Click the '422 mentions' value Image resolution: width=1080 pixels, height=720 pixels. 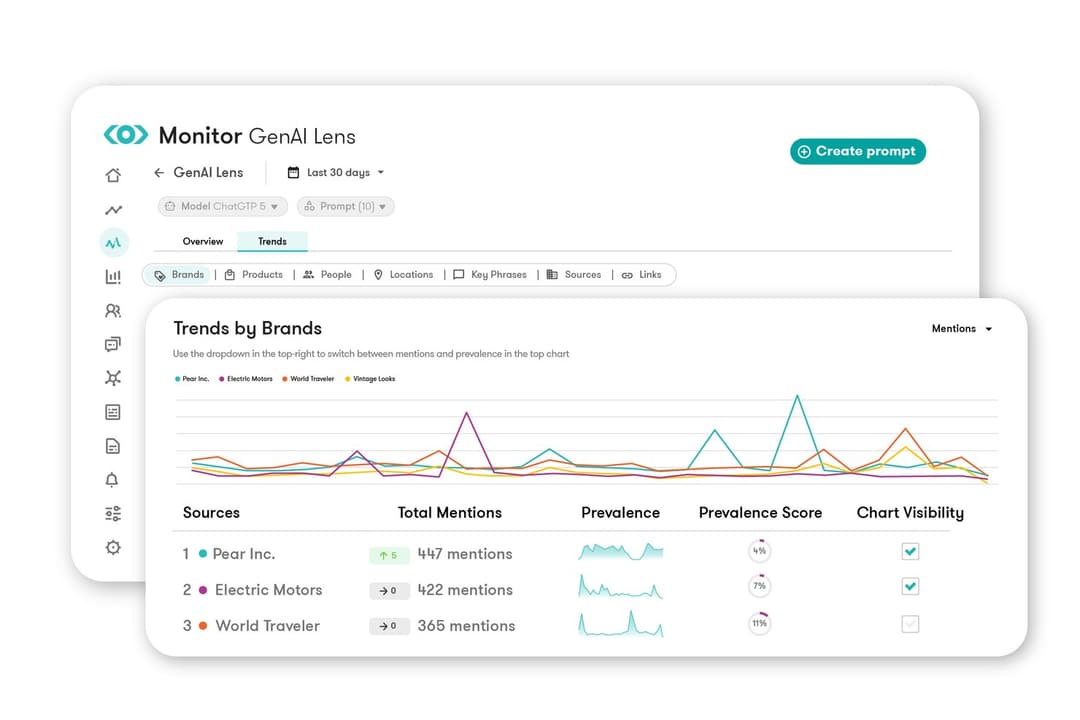click(465, 590)
